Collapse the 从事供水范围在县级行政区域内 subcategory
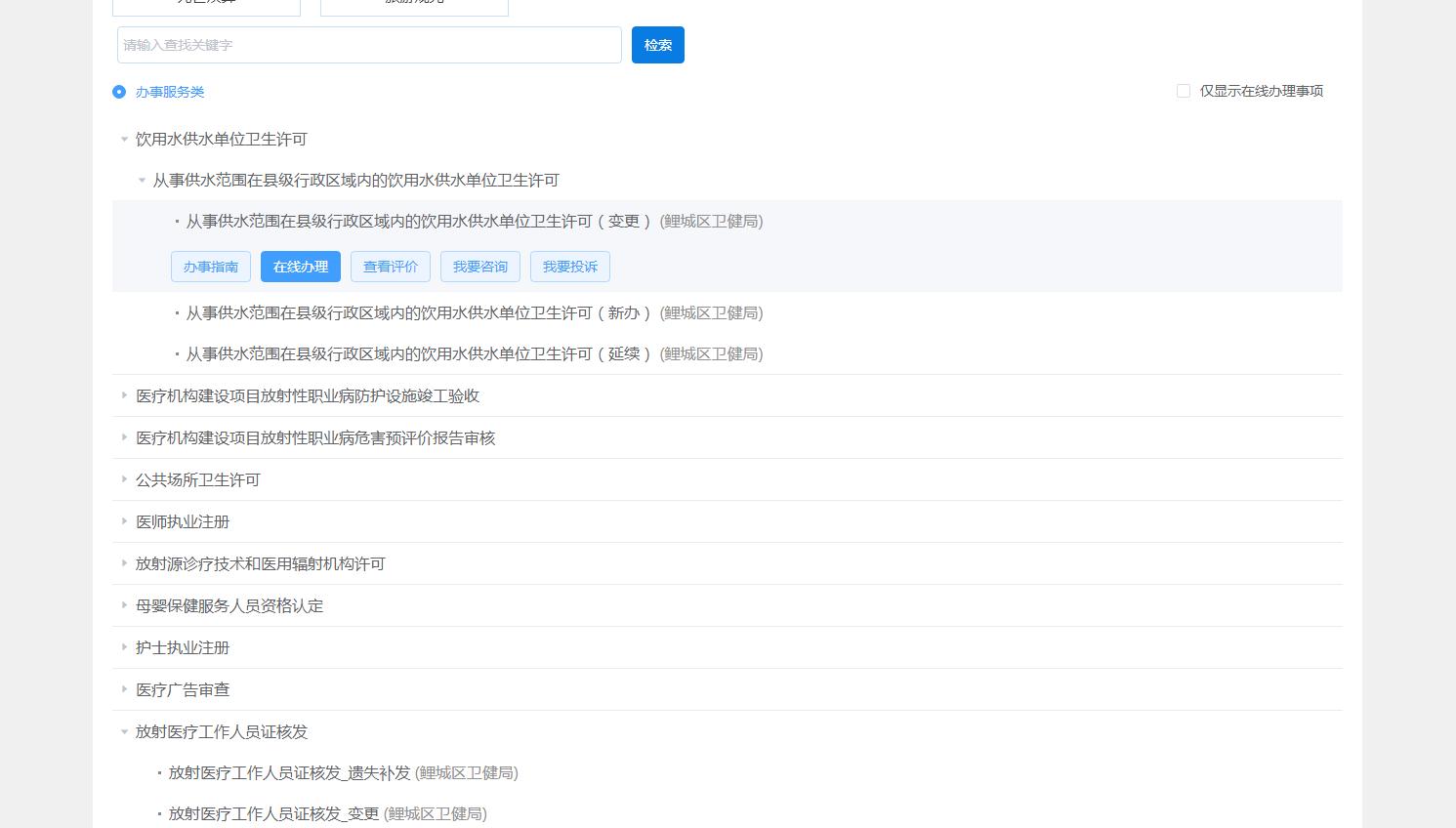 point(141,180)
